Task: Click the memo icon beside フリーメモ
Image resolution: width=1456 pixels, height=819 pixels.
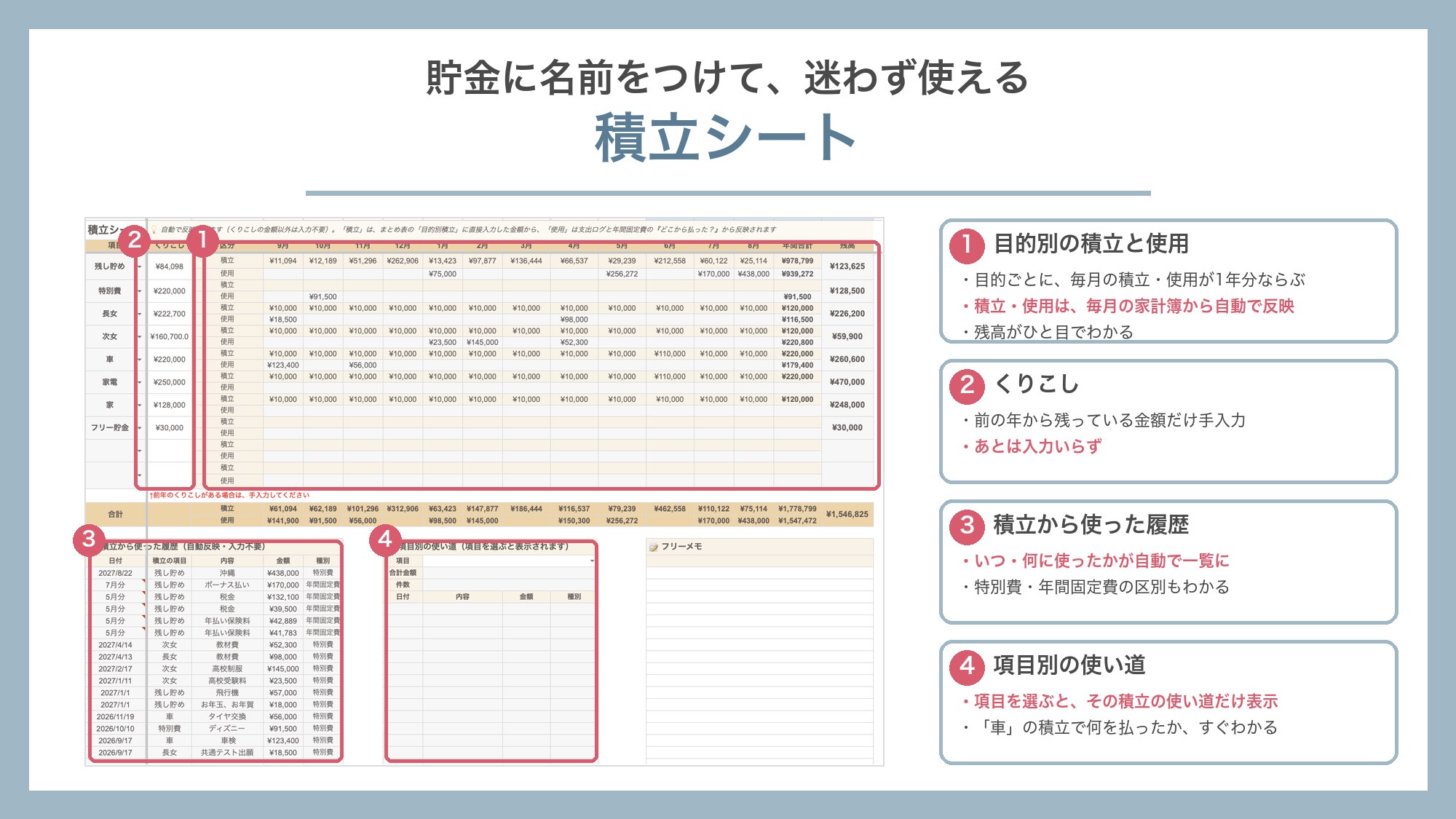Action: (x=653, y=547)
